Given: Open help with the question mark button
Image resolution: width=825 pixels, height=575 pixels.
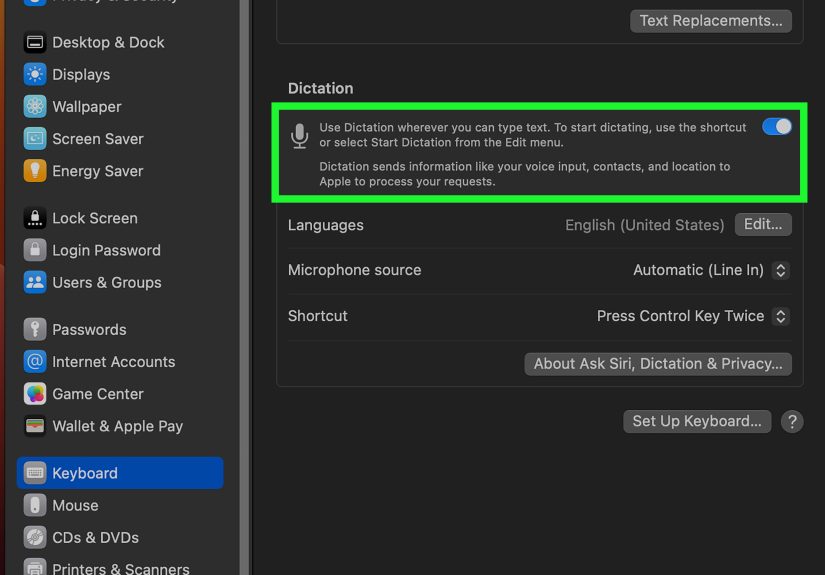Looking at the screenshot, I should tap(792, 421).
